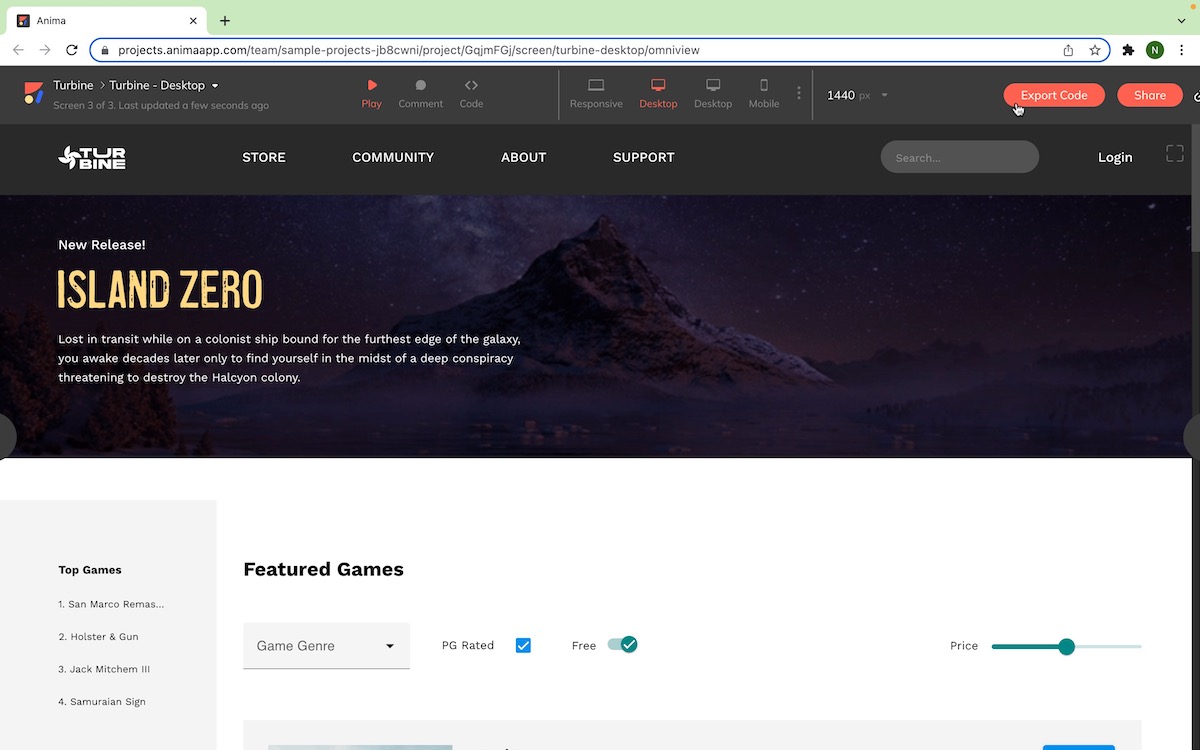
Task: Go to the COMMUNITY nav item
Action: (x=393, y=157)
